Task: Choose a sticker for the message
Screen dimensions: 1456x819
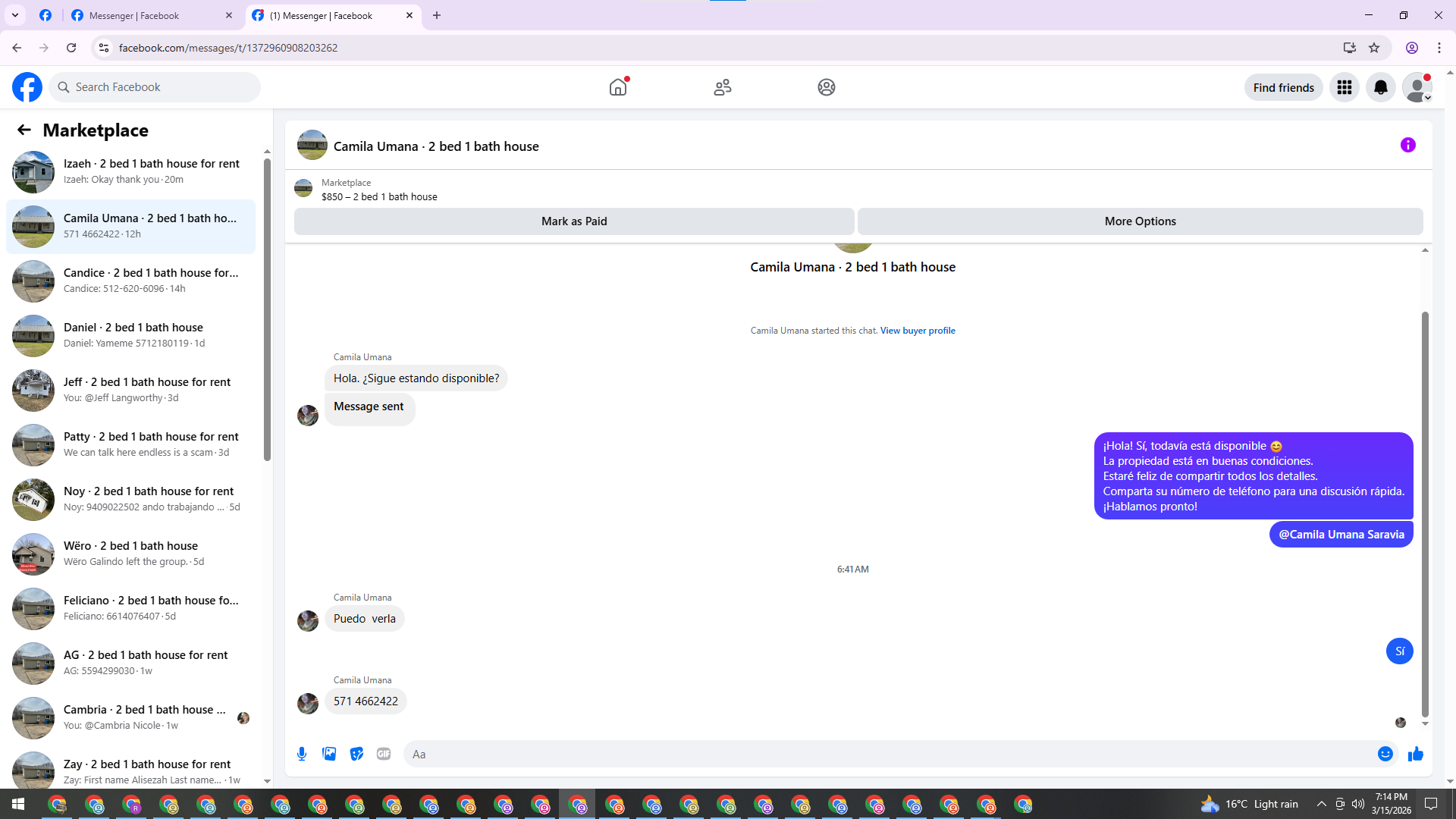Action: click(356, 754)
